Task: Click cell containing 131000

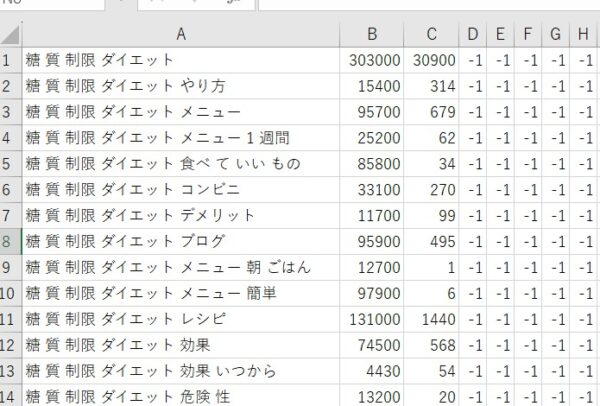Action: tap(372, 319)
